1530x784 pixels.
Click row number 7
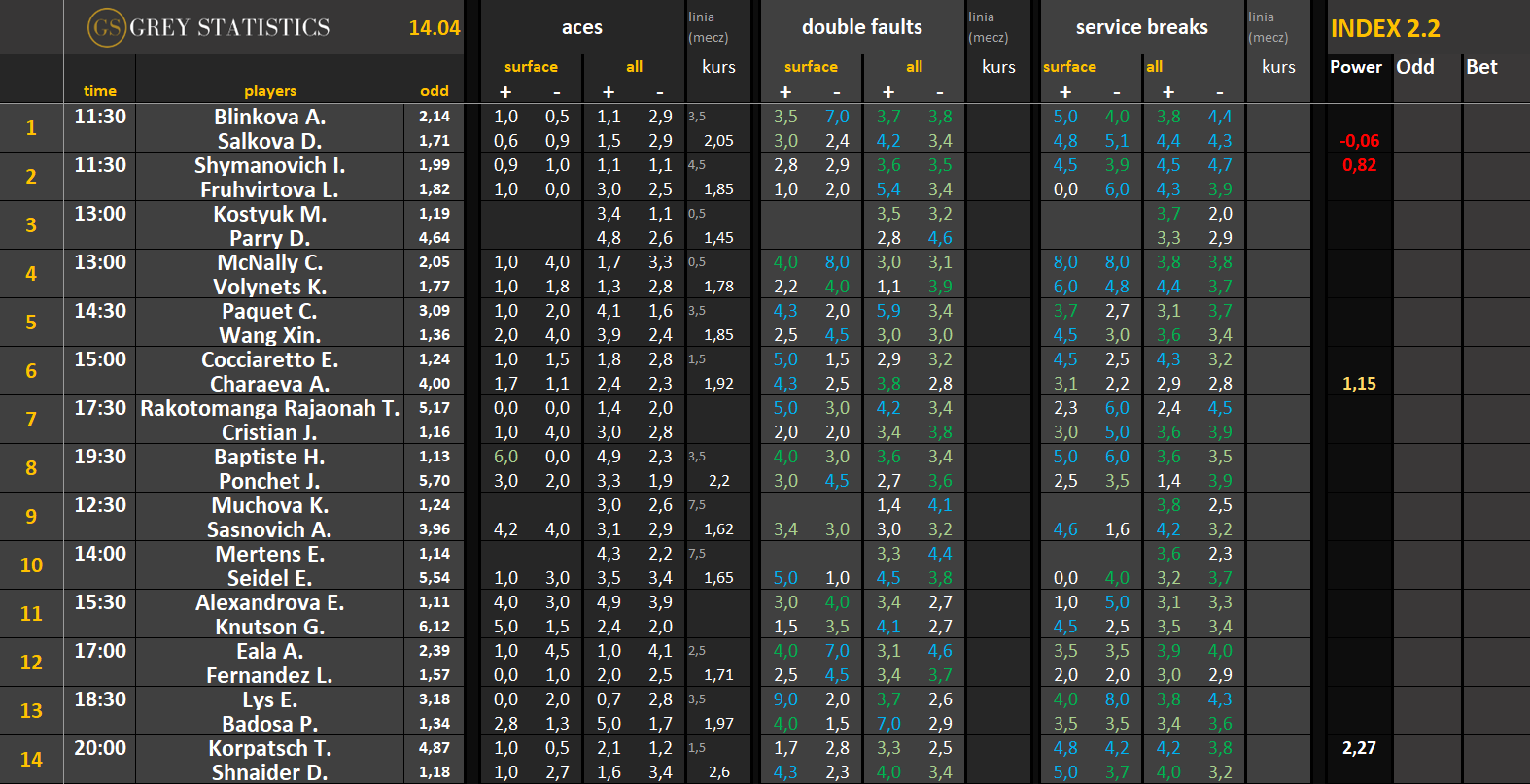pos(31,420)
